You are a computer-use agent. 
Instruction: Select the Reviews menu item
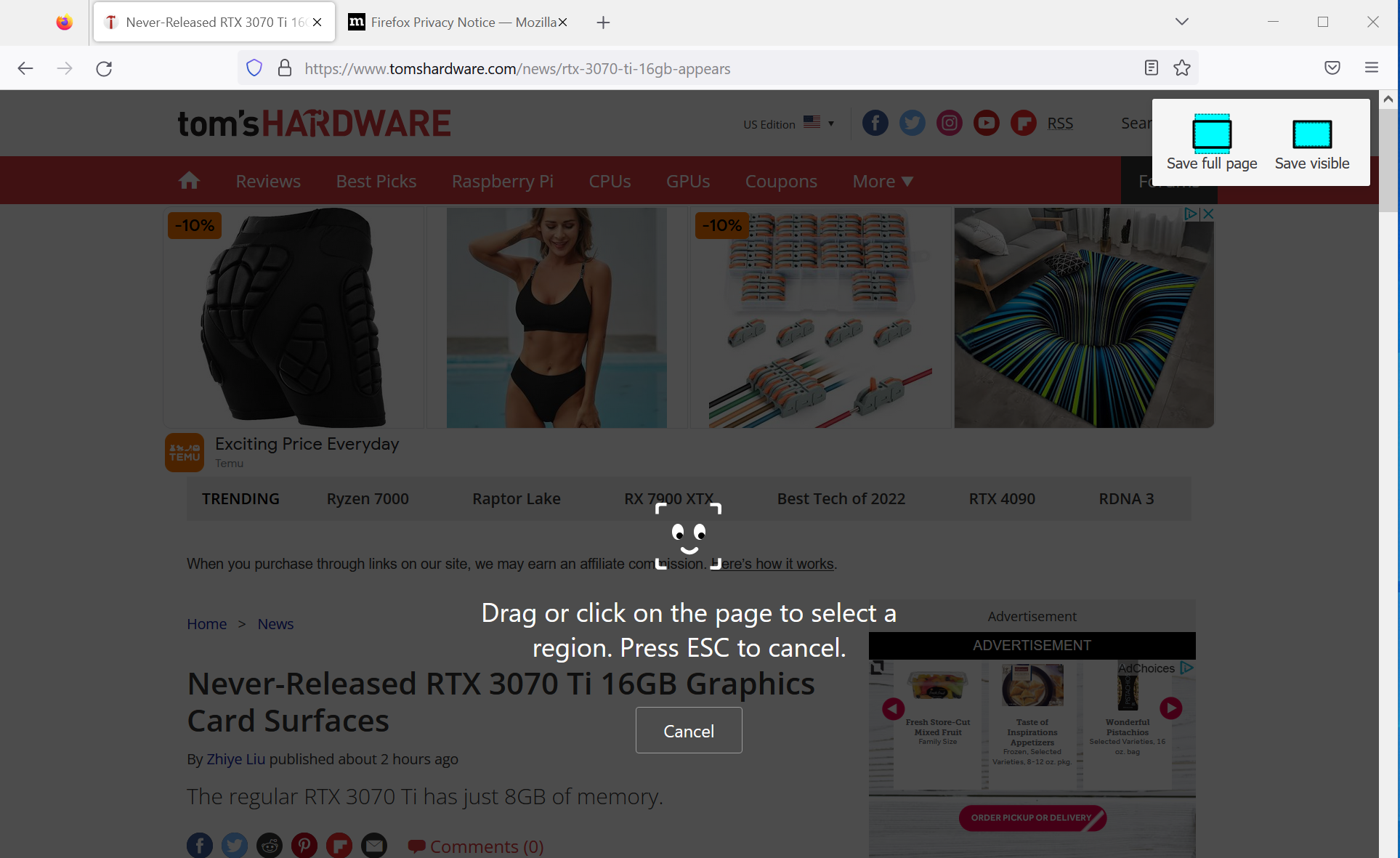(268, 181)
